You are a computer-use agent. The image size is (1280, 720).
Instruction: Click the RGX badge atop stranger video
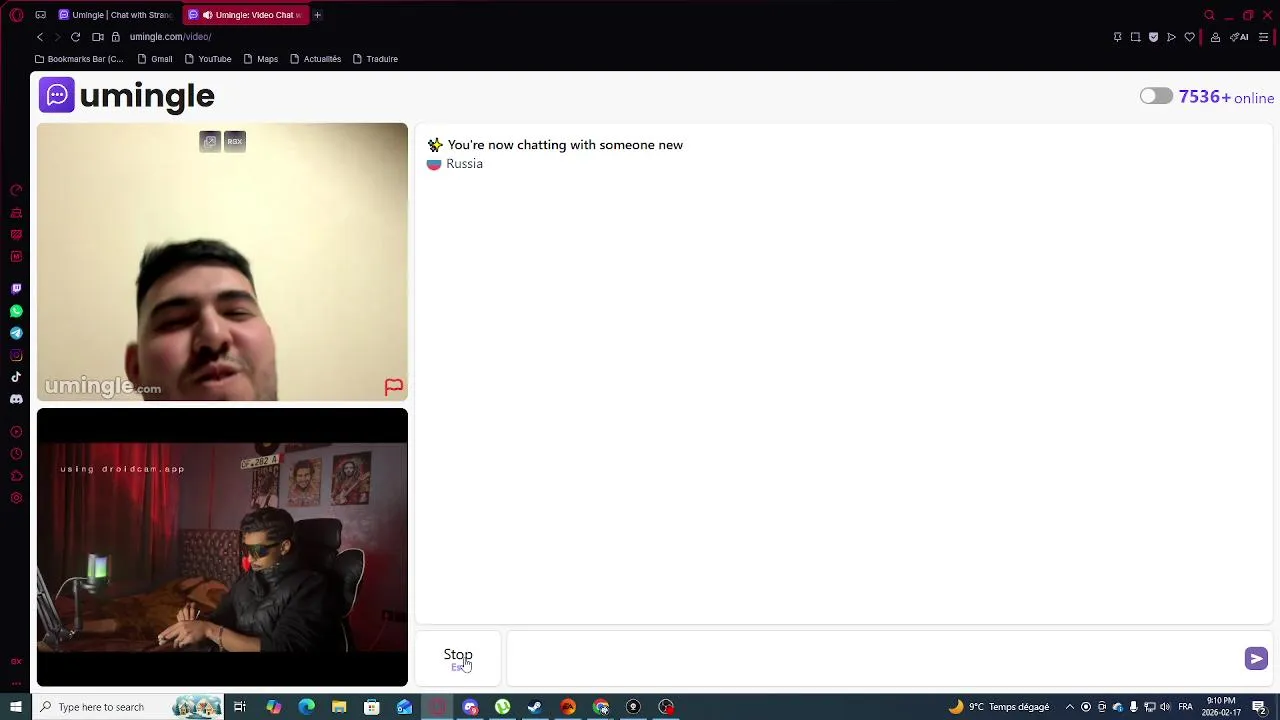pos(234,141)
